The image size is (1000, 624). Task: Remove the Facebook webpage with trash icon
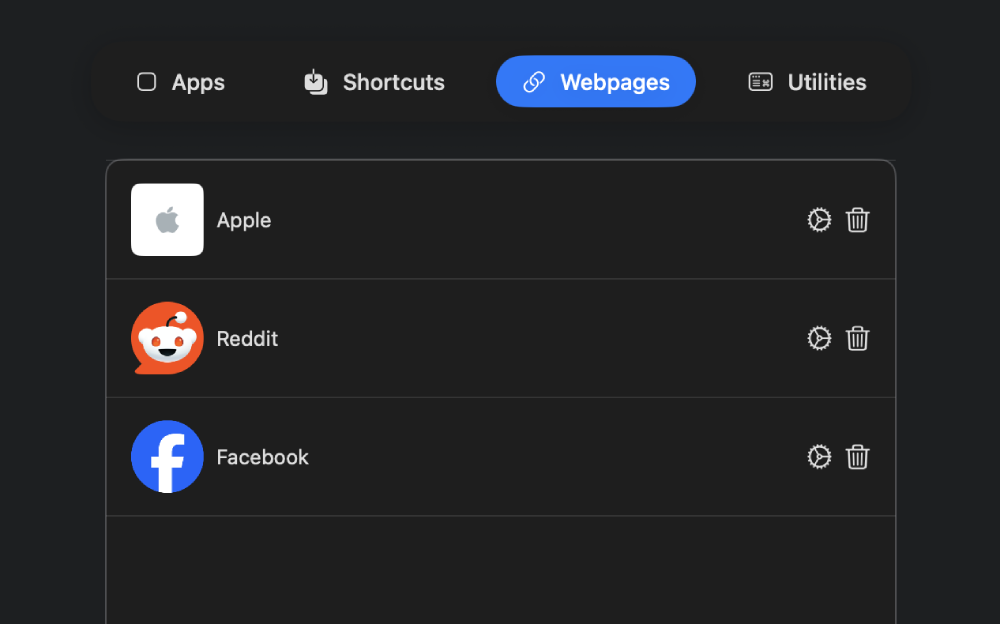pyautogui.click(x=857, y=457)
